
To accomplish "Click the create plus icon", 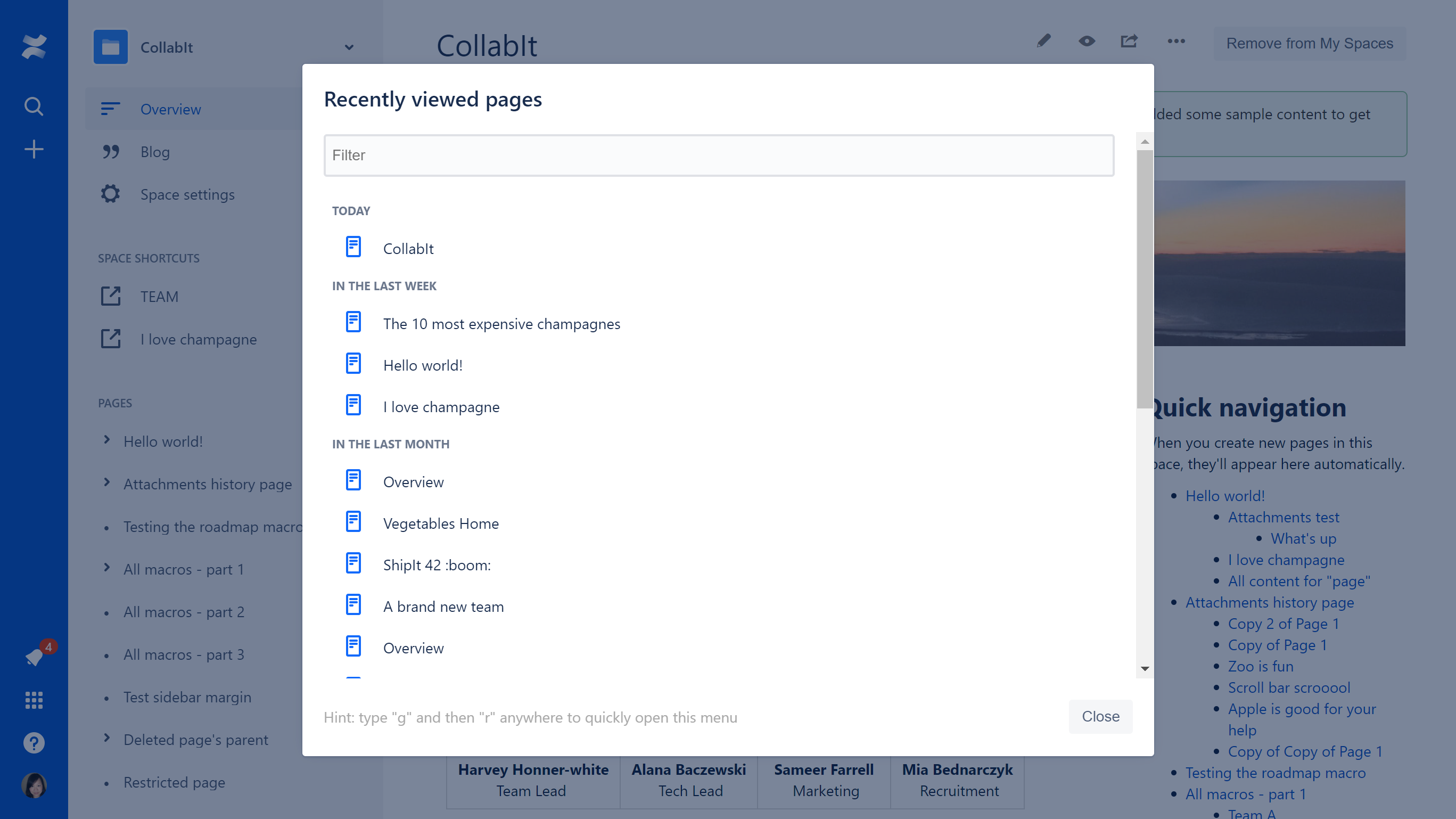I will click(34, 149).
